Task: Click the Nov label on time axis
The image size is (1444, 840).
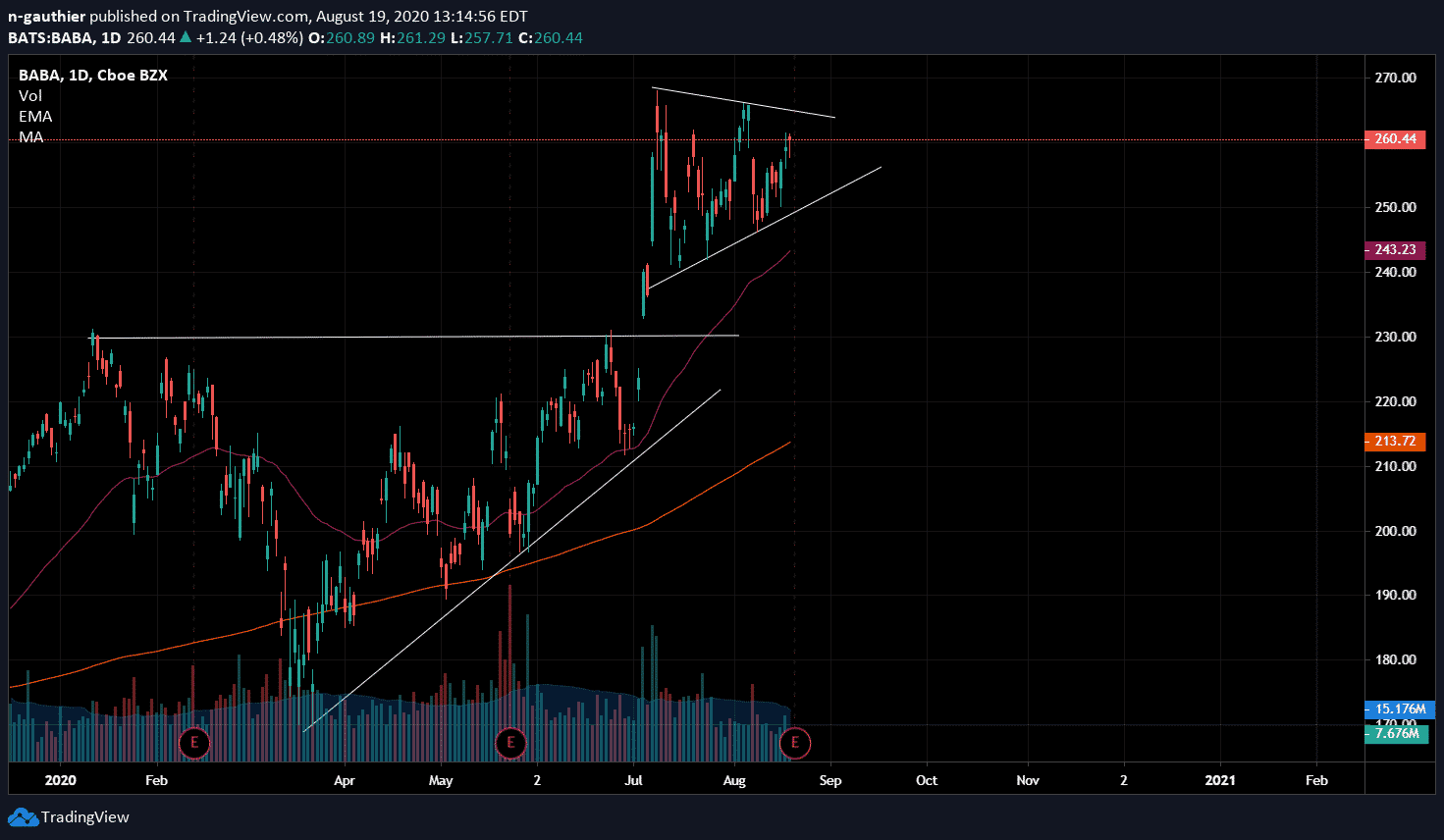Action: point(1028,781)
